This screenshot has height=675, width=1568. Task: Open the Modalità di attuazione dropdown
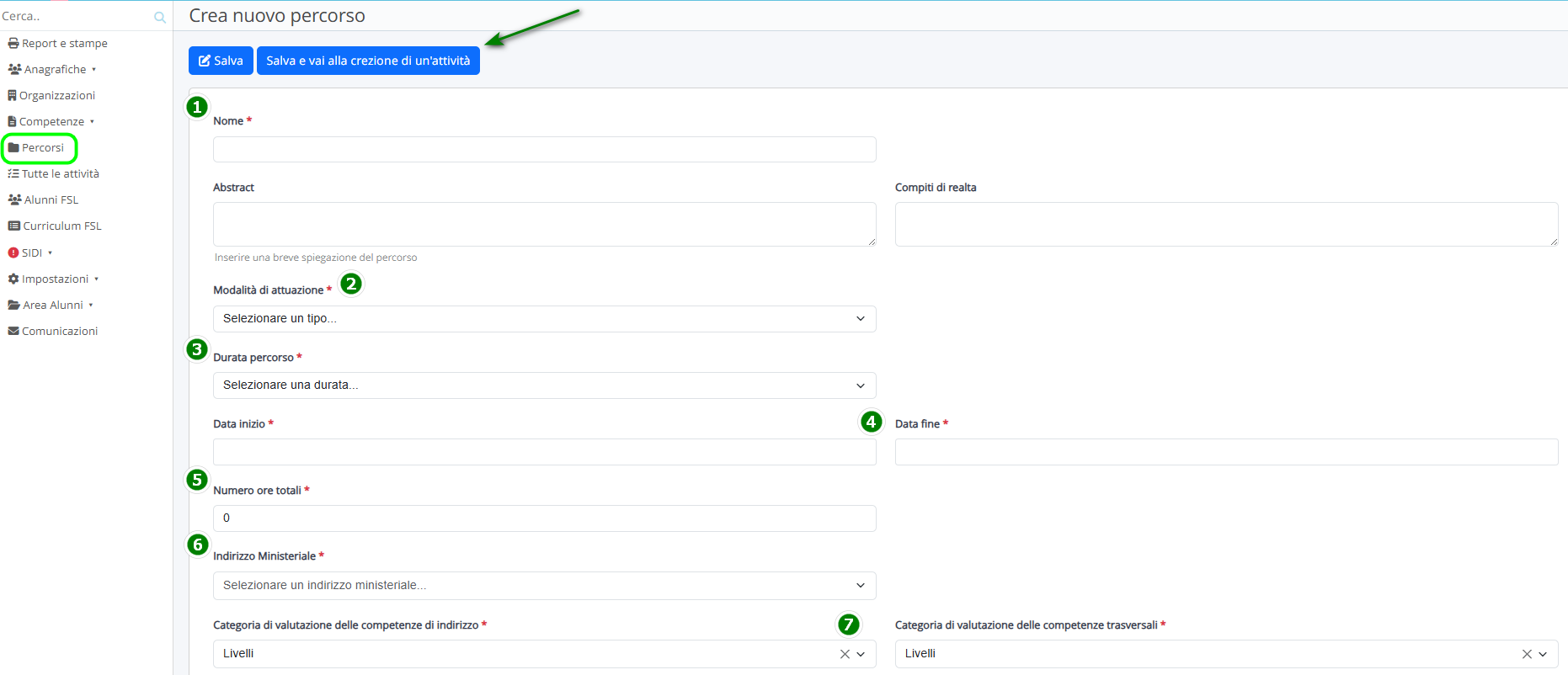(x=544, y=318)
